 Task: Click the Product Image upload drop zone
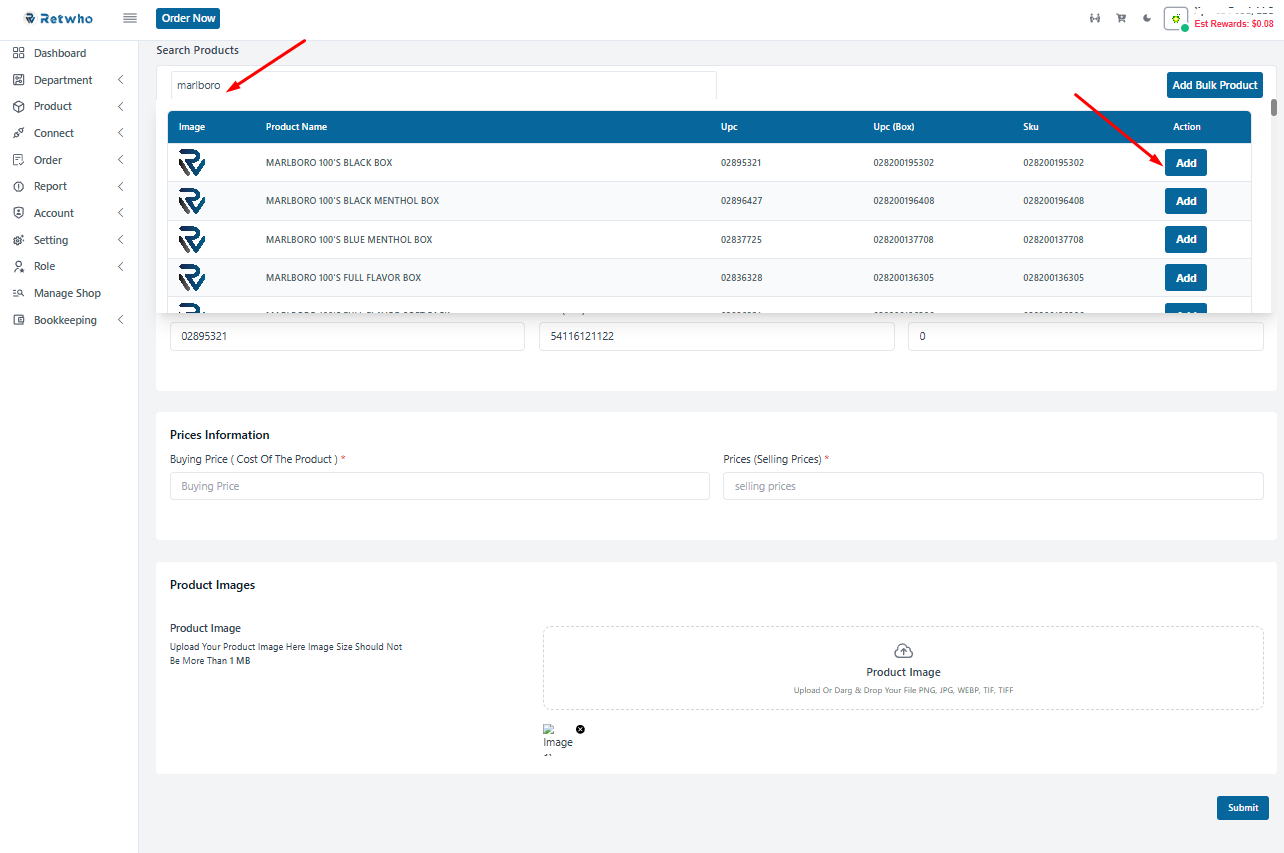pyautogui.click(x=903, y=668)
